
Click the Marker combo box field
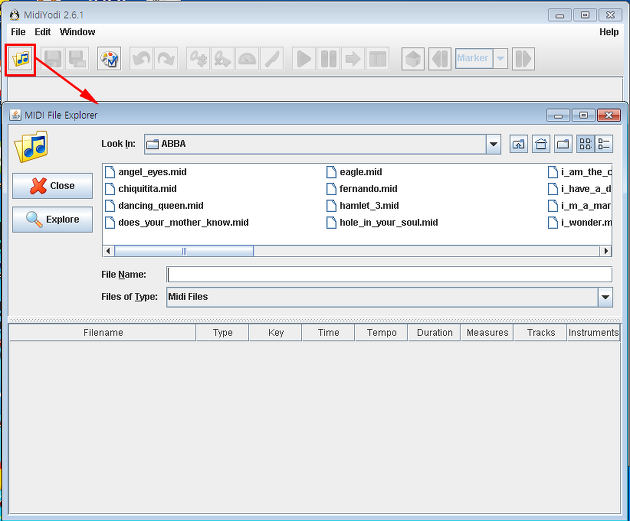click(x=474, y=59)
